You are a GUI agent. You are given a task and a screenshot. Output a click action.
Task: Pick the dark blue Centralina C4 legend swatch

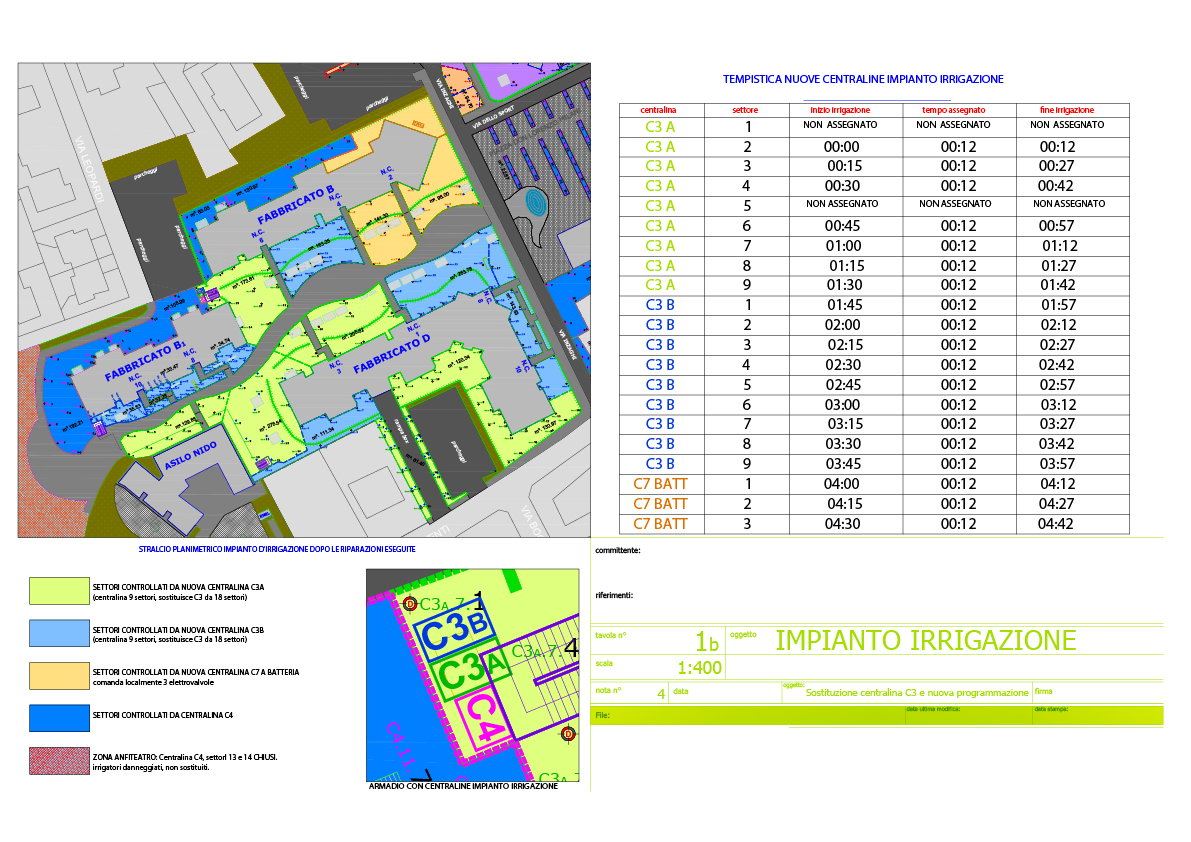59,718
